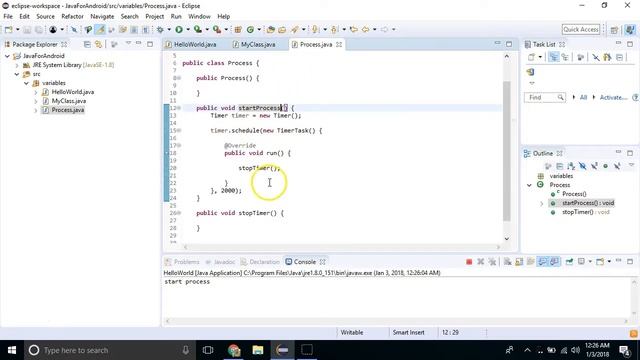Collapse the src folder
Viewport: 640px width, 360px height.
coord(17,74)
